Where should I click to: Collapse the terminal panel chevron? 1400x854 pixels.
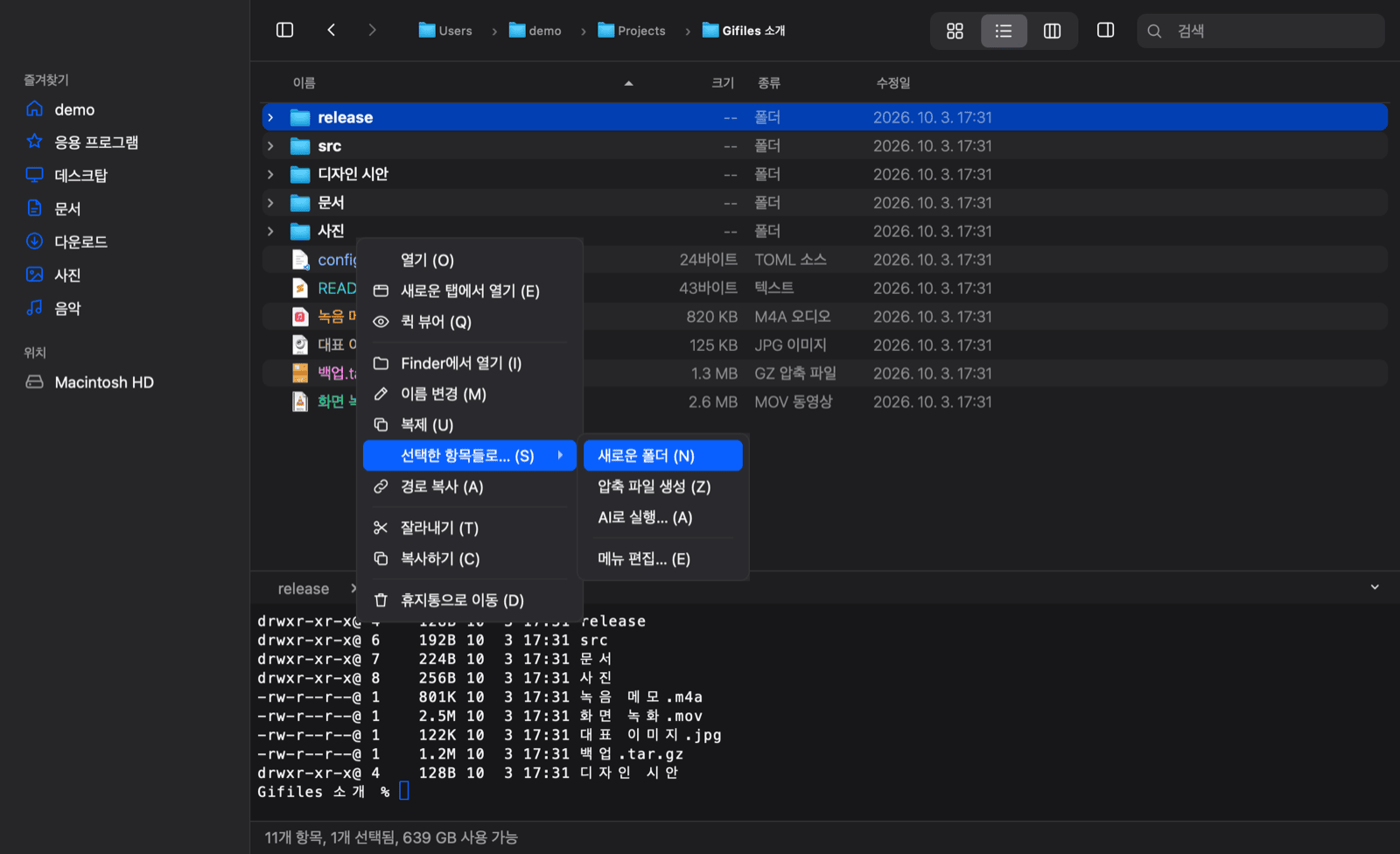[x=1375, y=587]
